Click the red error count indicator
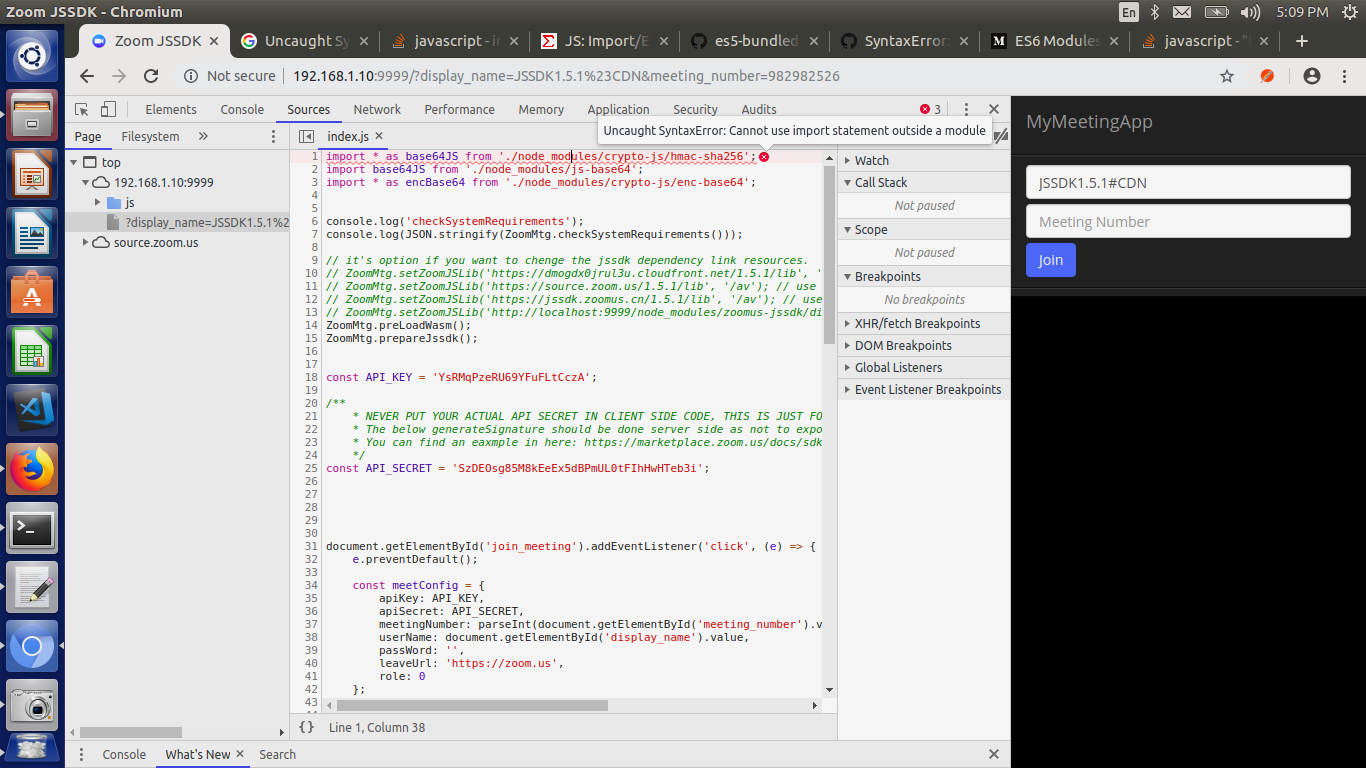 pos(930,110)
